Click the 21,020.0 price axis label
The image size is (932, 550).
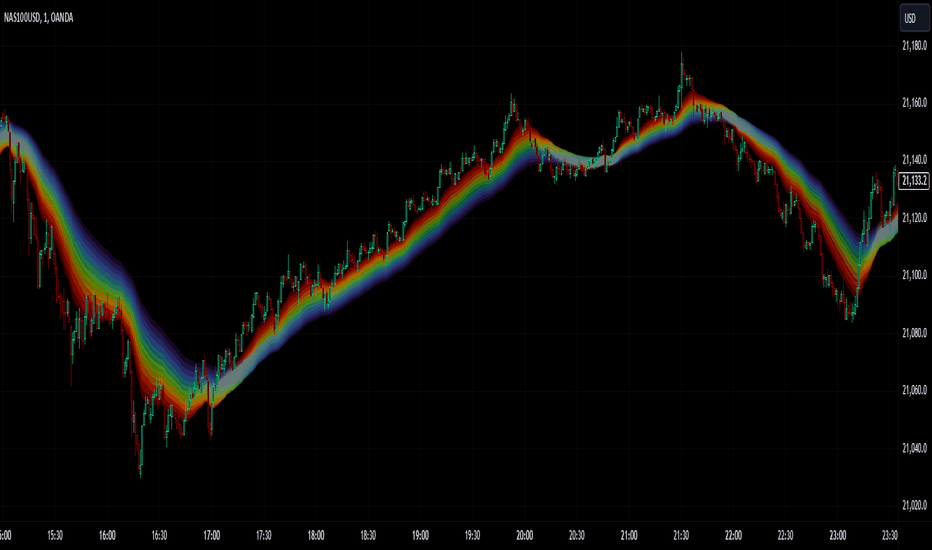914,505
